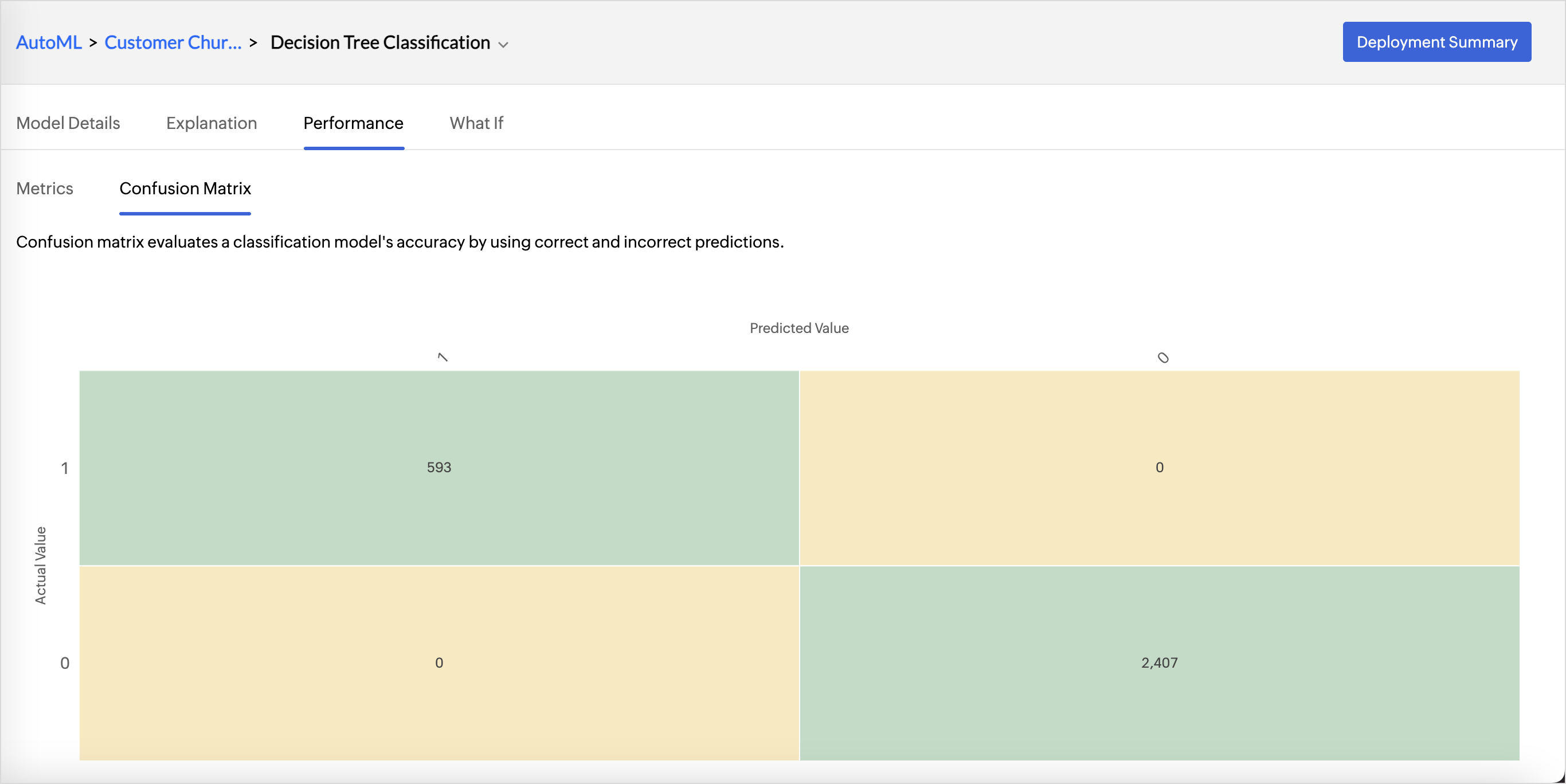Expand the Decision Tree Classification chevron
This screenshot has width=1566, height=784.
pyautogui.click(x=503, y=44)
